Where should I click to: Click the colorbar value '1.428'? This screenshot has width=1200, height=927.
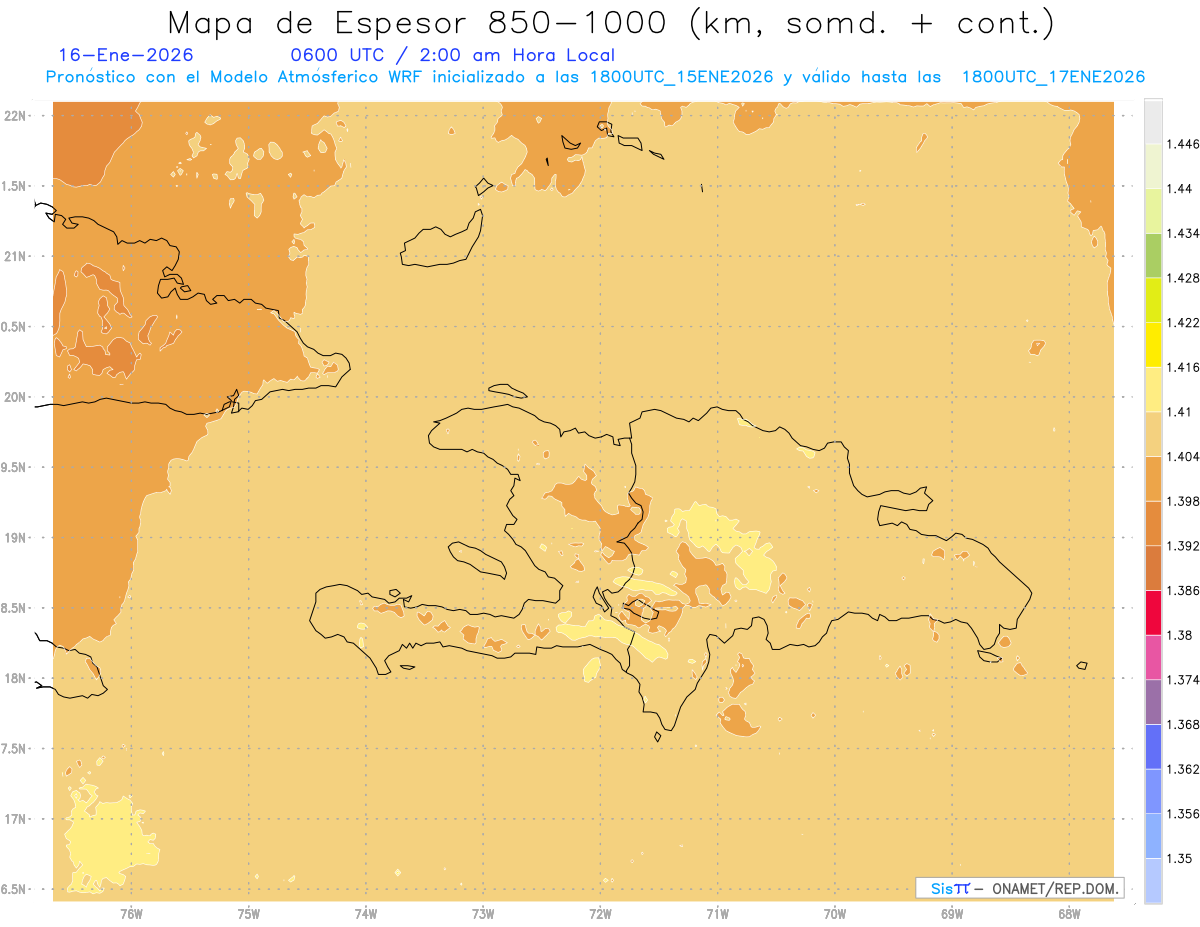pos(1183,278)
